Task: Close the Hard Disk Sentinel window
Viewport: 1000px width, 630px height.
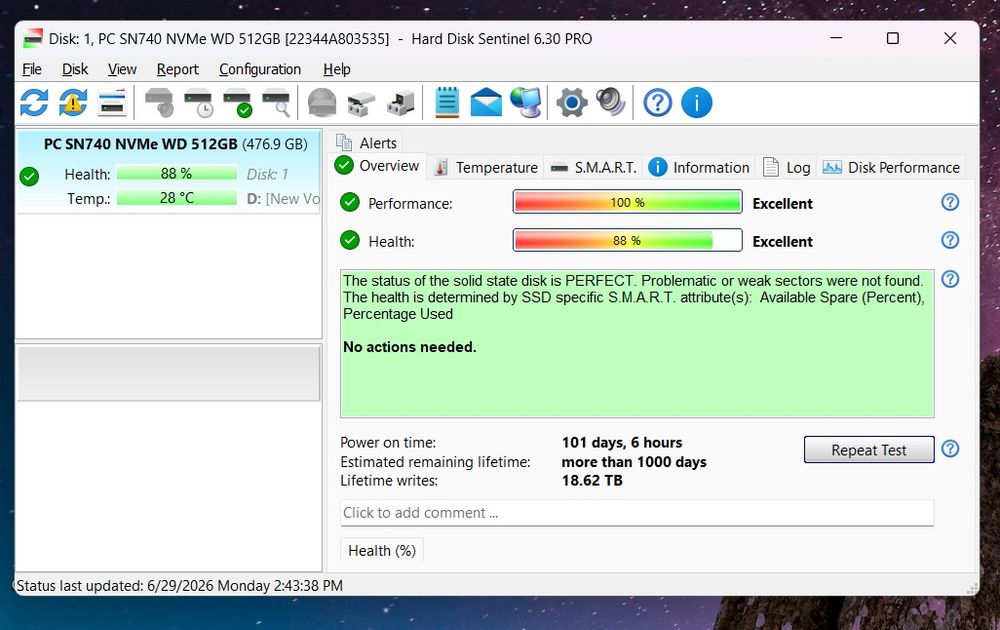Action: coord(950,38)
